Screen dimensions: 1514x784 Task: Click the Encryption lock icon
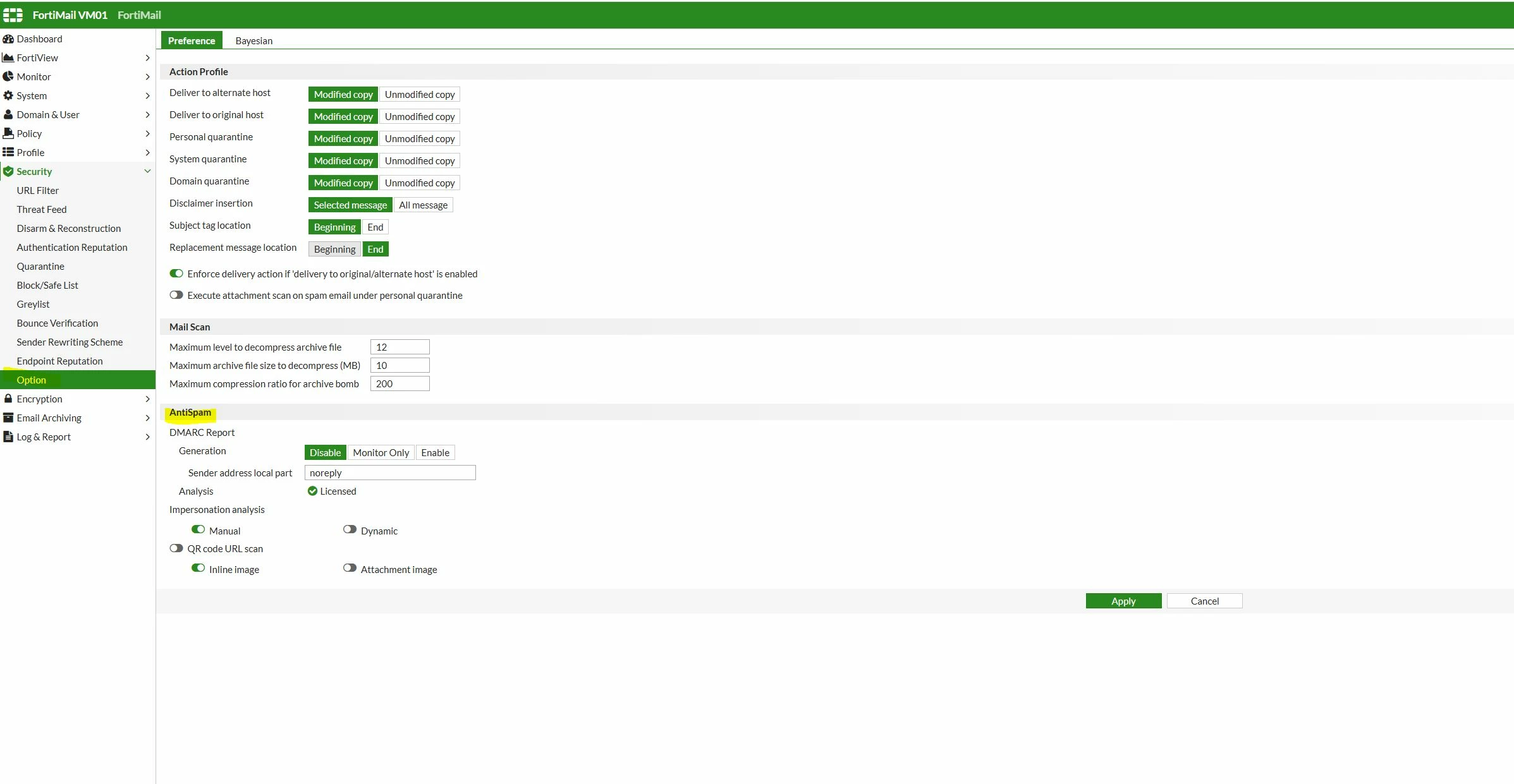8,399
